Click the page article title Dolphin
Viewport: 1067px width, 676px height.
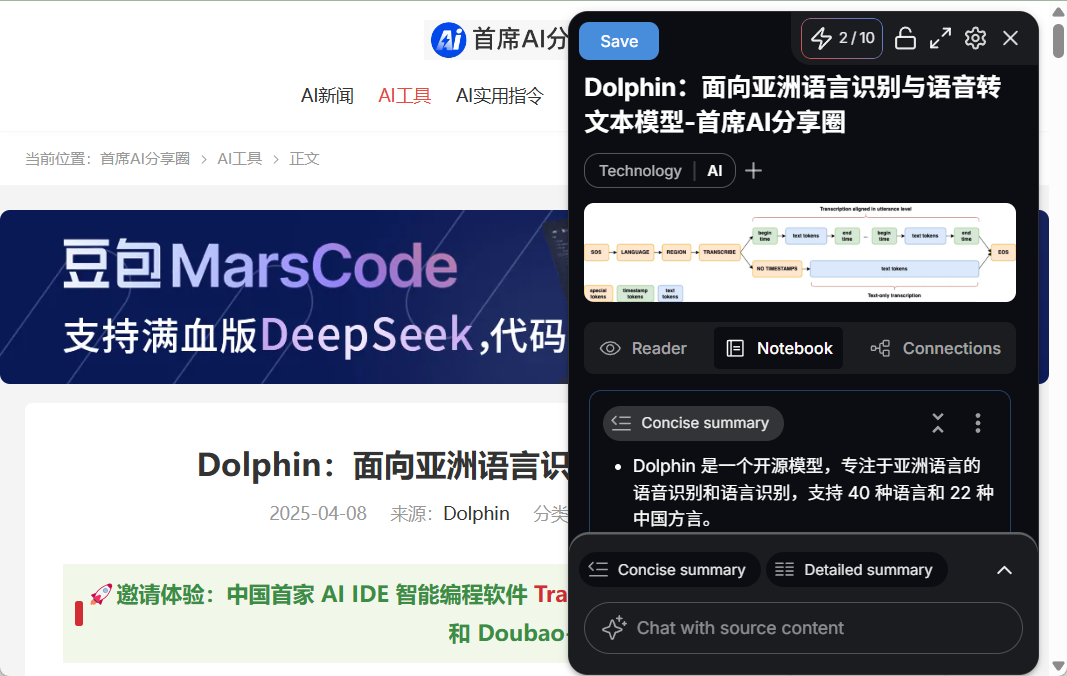383,466
